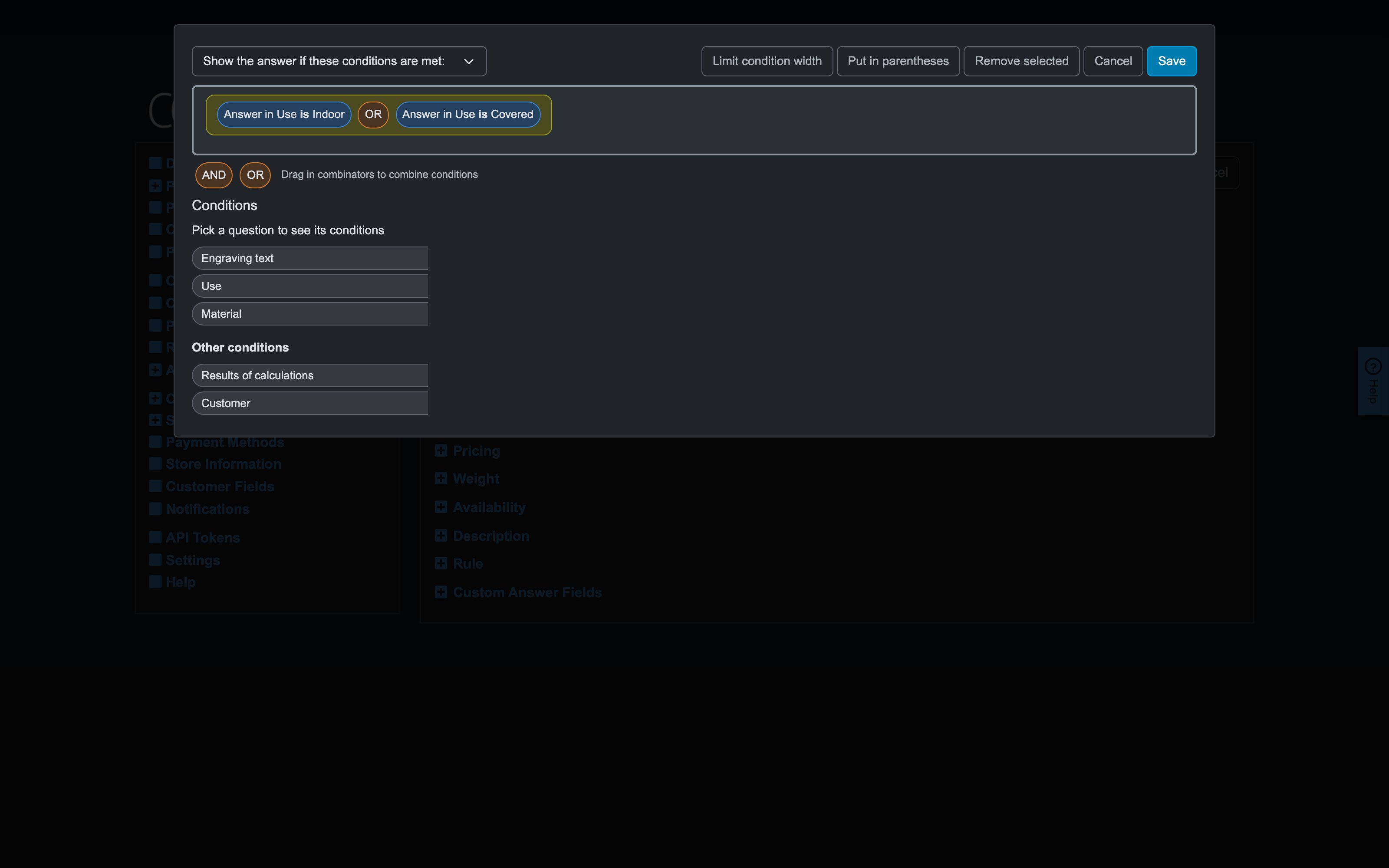Select the OR combinator between the conditions
1389x868 pixels.
(373, 114)
